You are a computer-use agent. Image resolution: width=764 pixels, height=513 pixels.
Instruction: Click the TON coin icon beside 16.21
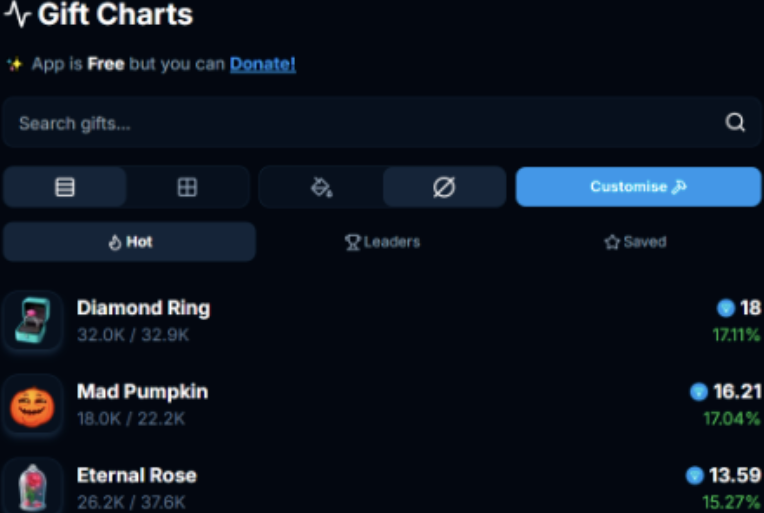click(x=699, y=391)
